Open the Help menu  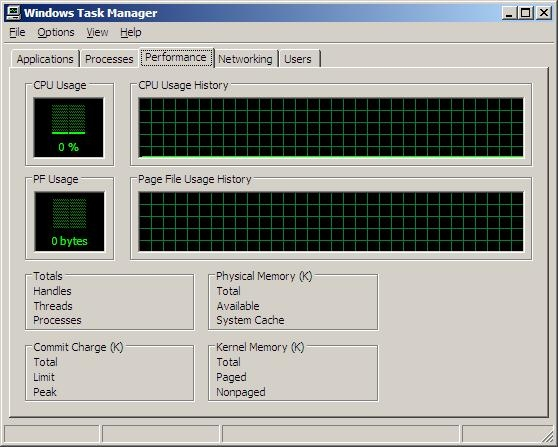click(x=131, y=32)
